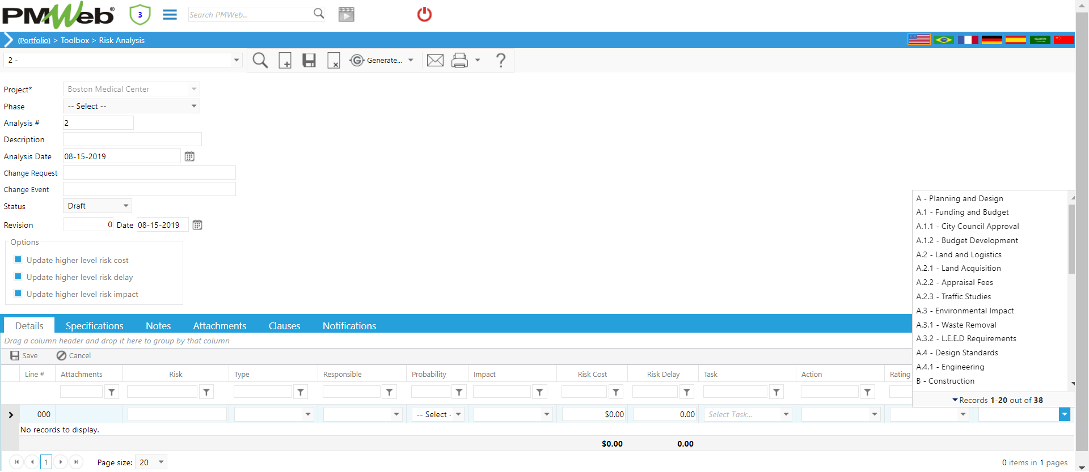Switch to the Details tab
The height and width of the screenshot is (472, 1089).
29,326
